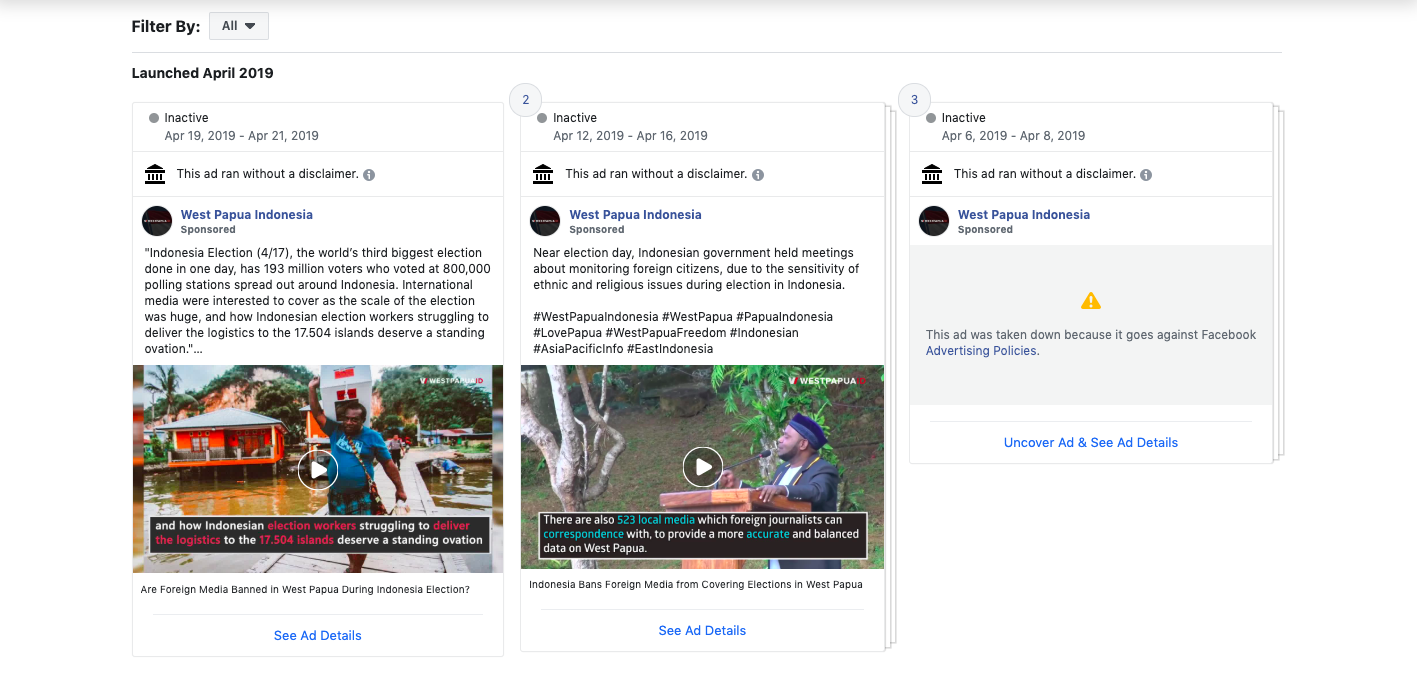This screenshot has width=1417, height=693.
Task: Click date range Apr 6, 2019 - Apr 8, 2019
Action: click(x=1013, y=136)
